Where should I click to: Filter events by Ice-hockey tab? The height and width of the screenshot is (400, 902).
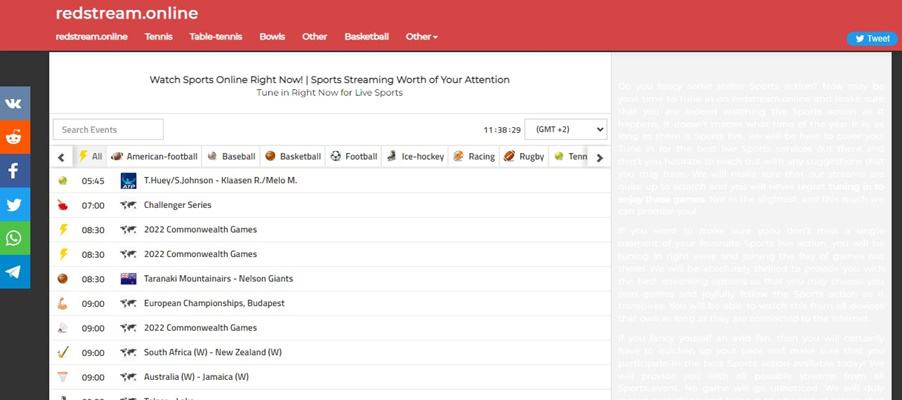click(x=415, y=157)
